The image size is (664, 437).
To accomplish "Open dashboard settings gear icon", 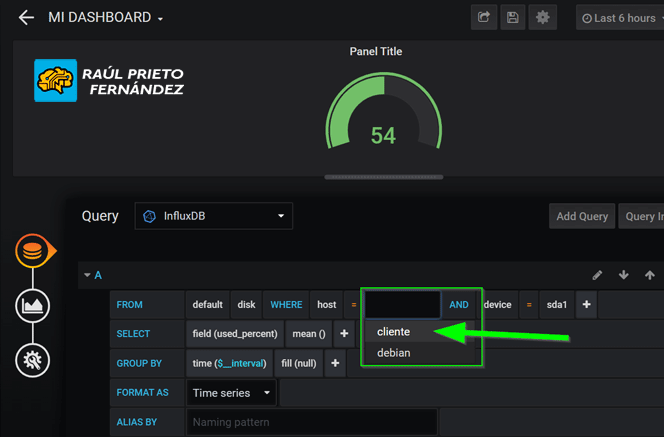I will click(x=543, y=18).
